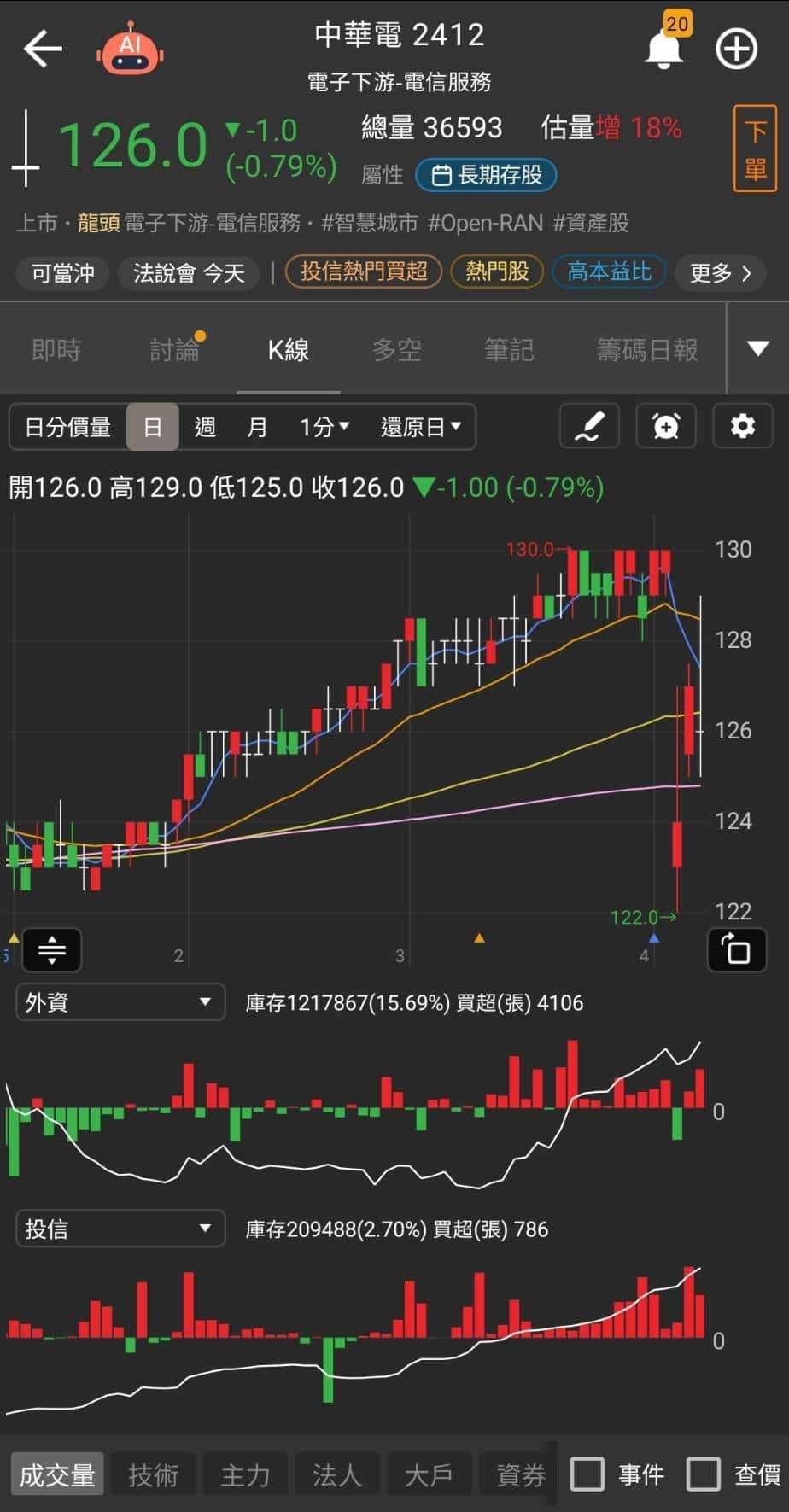Open 投信熱門買超 tag

[x=364, y=271]
